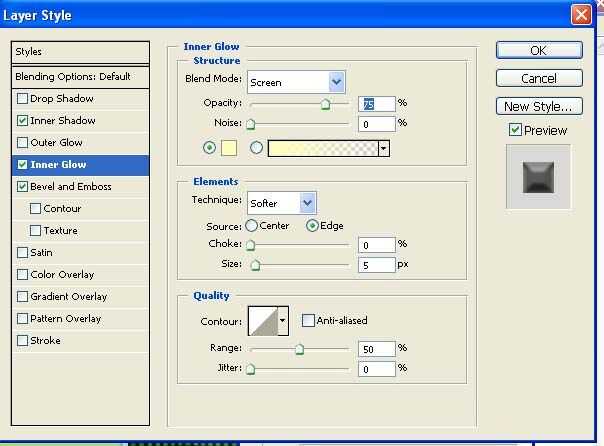The image size is (604, 446).
Task: Click the Jitter slider handle
Action: (x=250, y=369)
